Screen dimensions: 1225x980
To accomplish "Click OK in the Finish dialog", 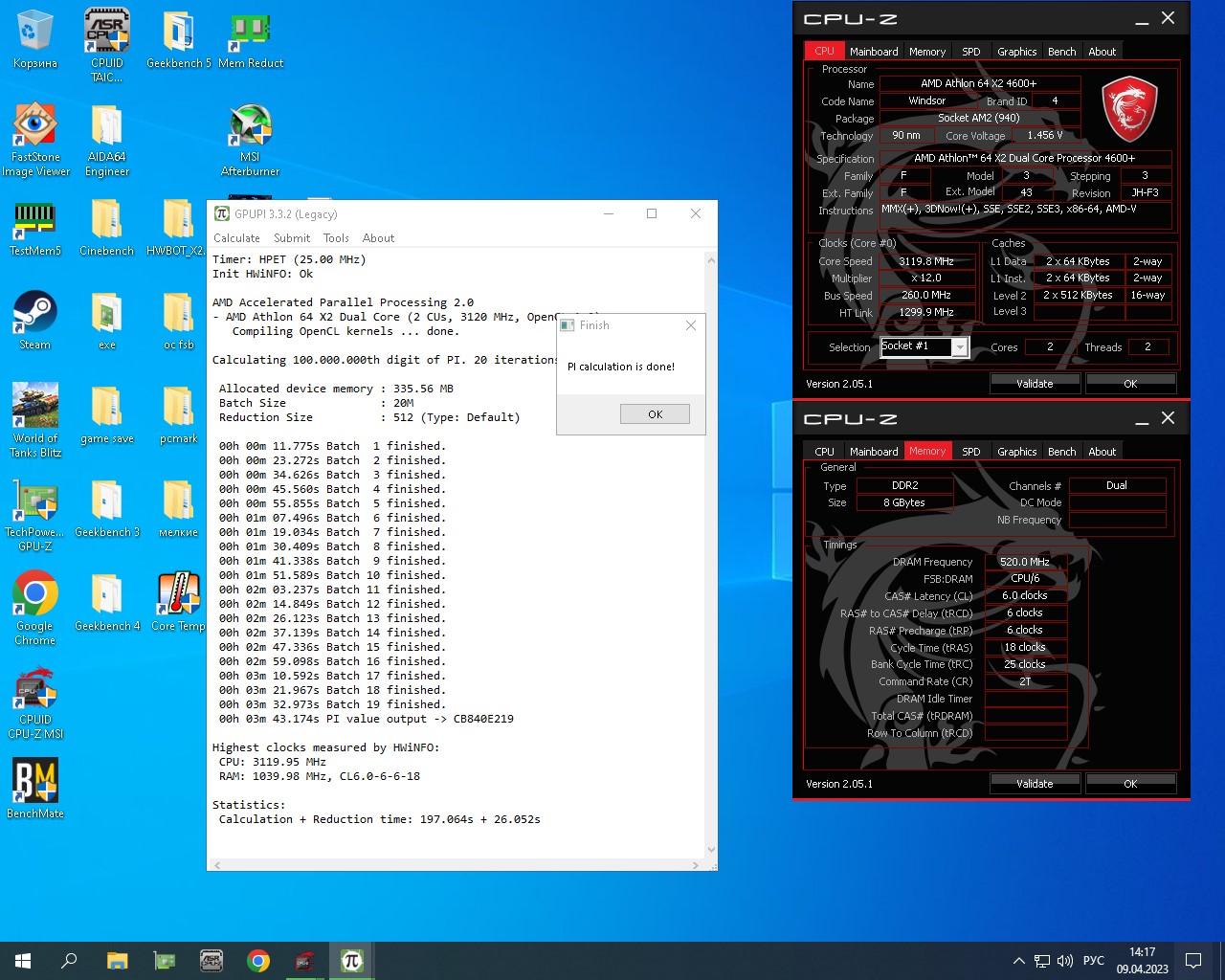I will click(655, 414).
